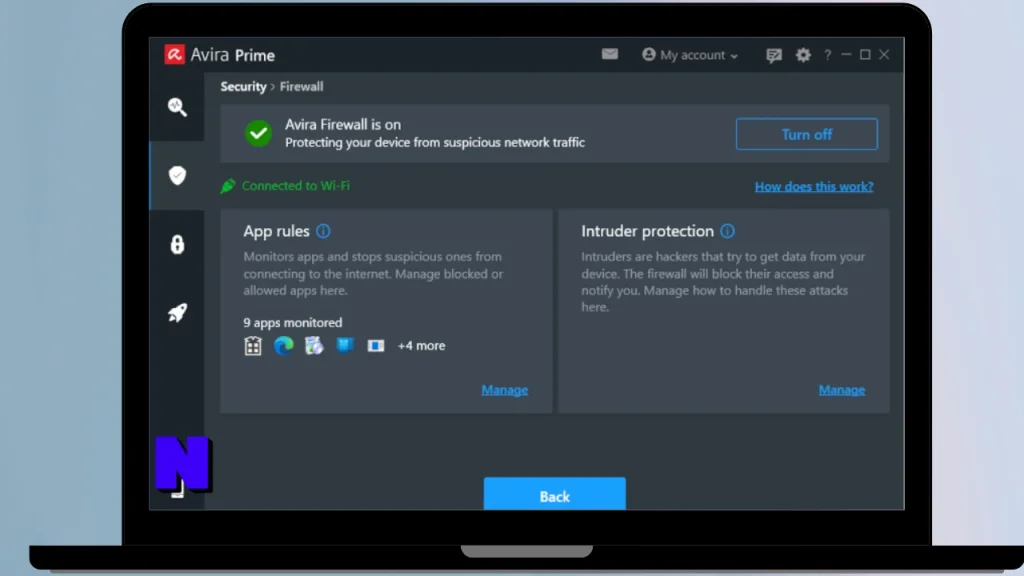Open settings gear icon

803,55
